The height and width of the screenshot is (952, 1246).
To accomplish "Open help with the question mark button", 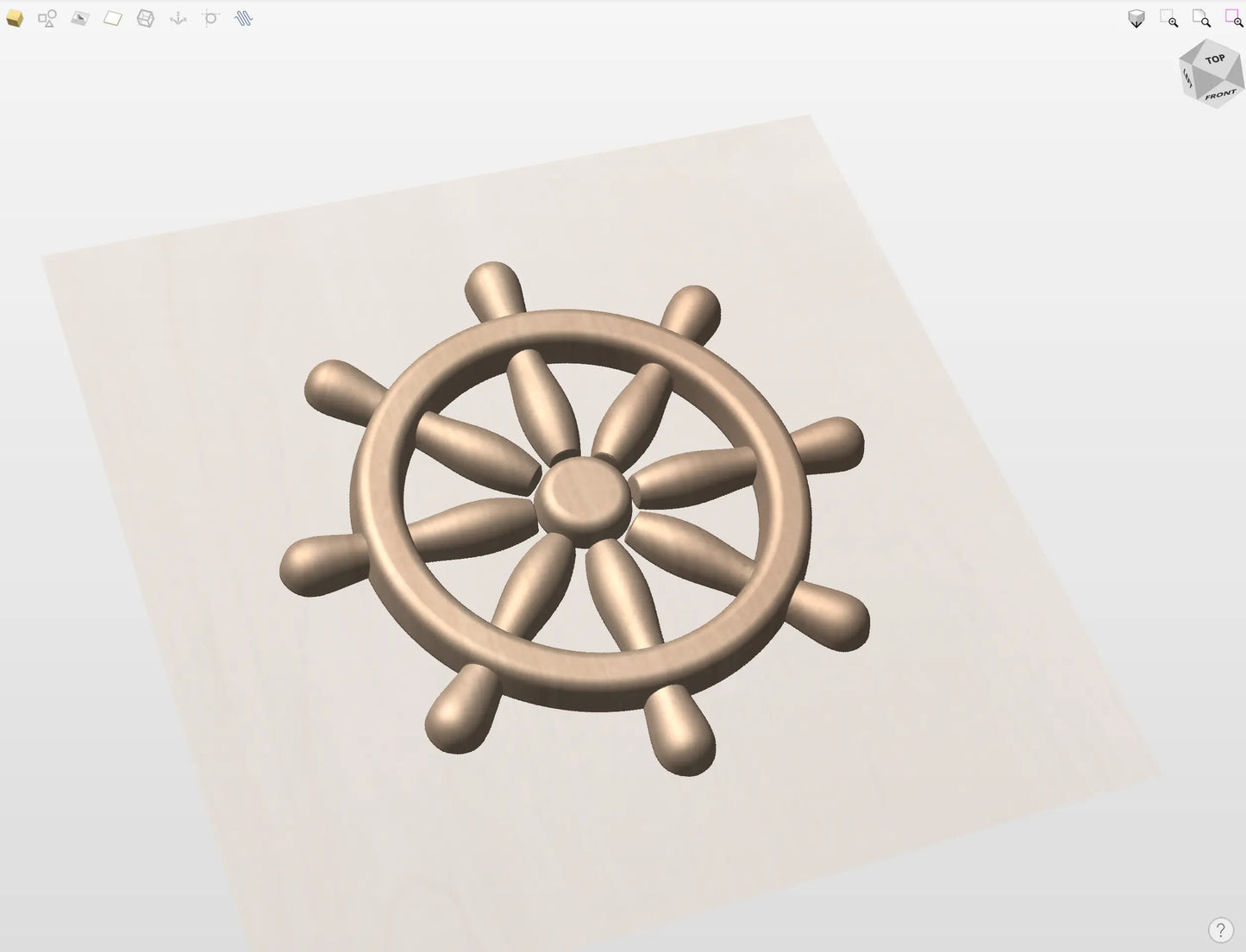I will coord(1220,930).
